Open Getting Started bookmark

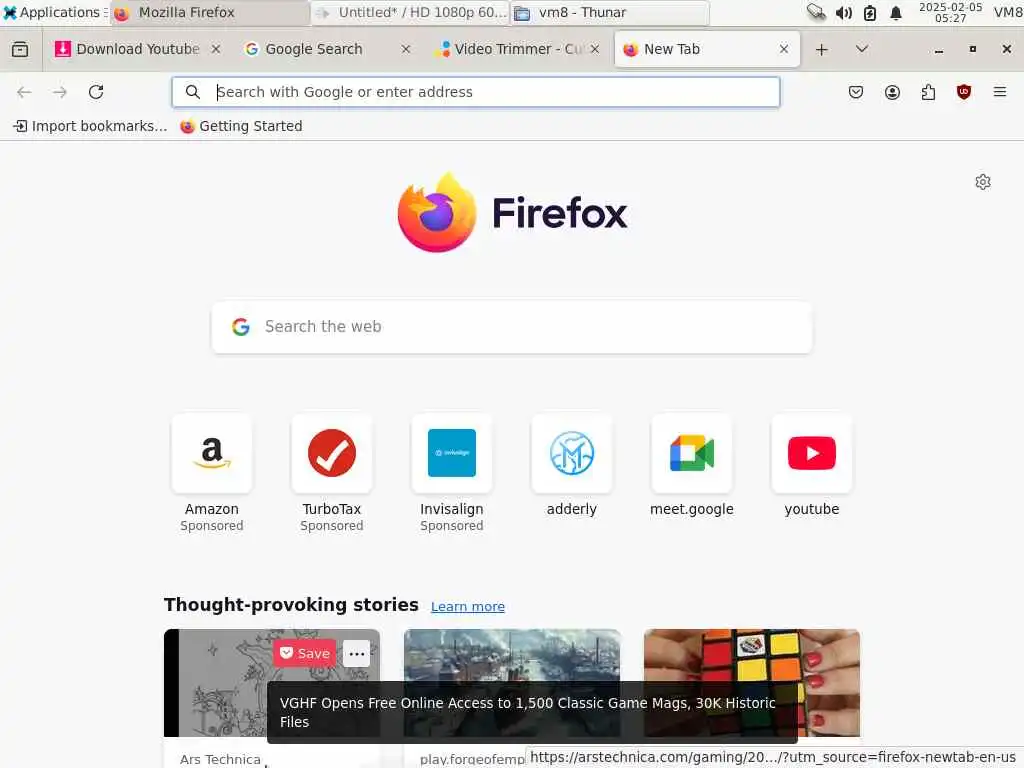[241, 126]
